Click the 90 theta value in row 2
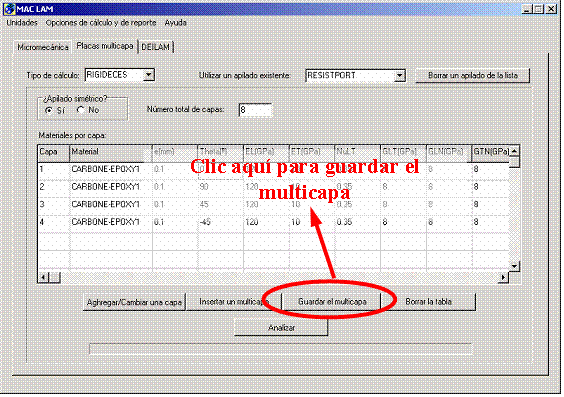The width and height of the screenshot is (564, 397). pyautogui.click(x=204, y=187)
